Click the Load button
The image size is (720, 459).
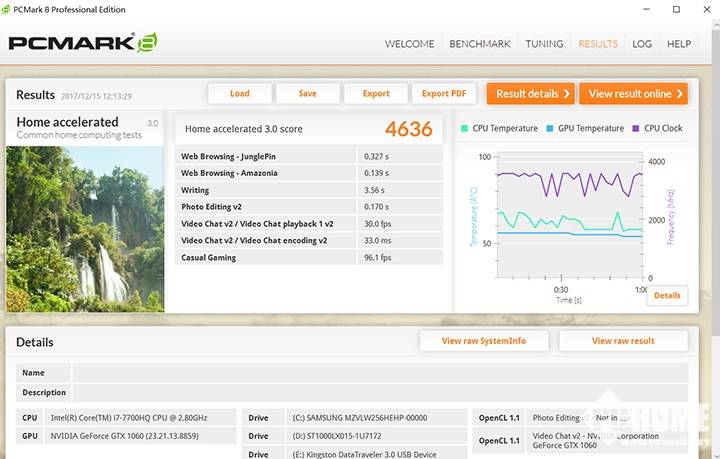[240, 94]
